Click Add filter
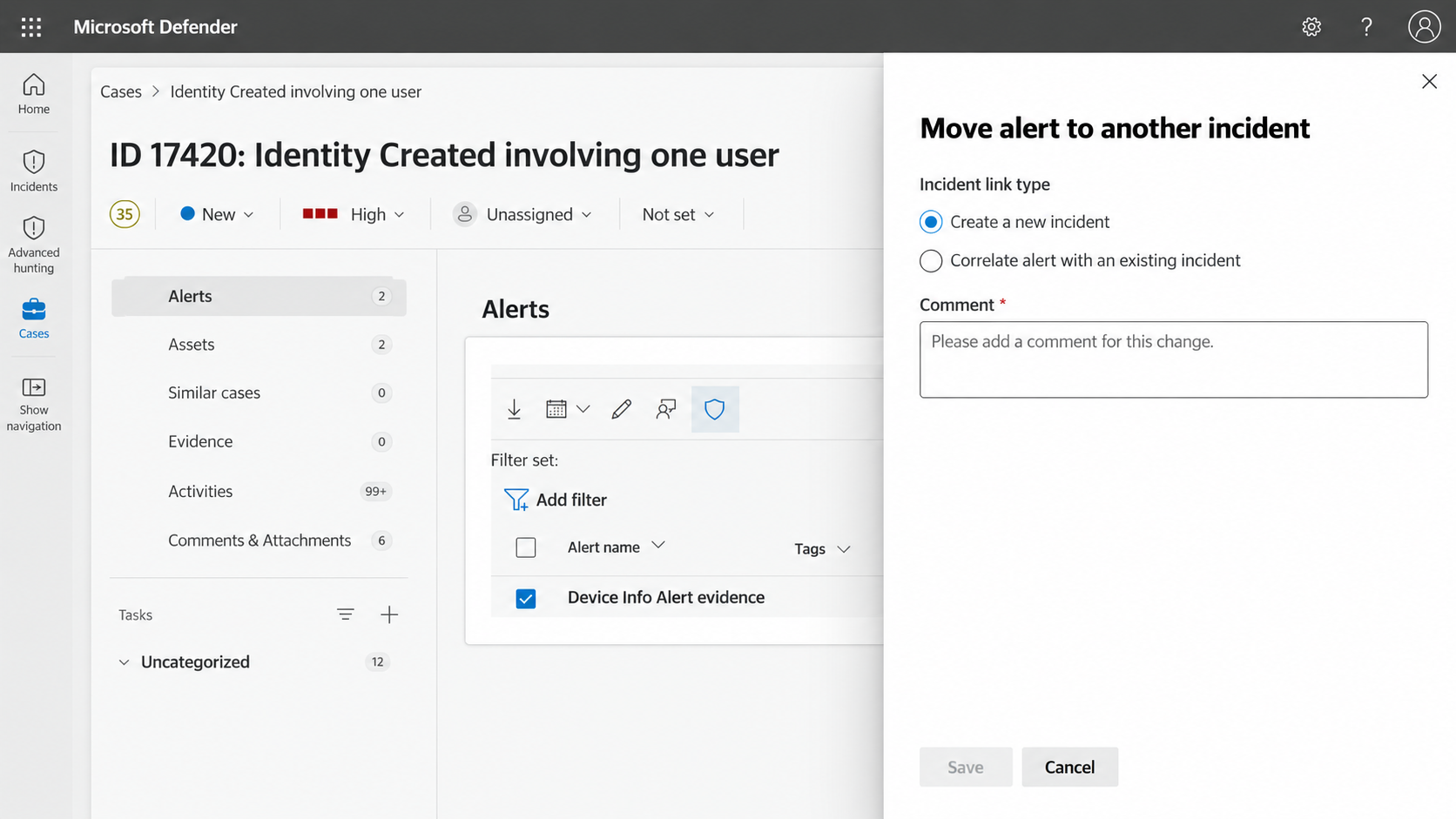This screenshot has height=819, width=1456. click(x=556, y=500)
